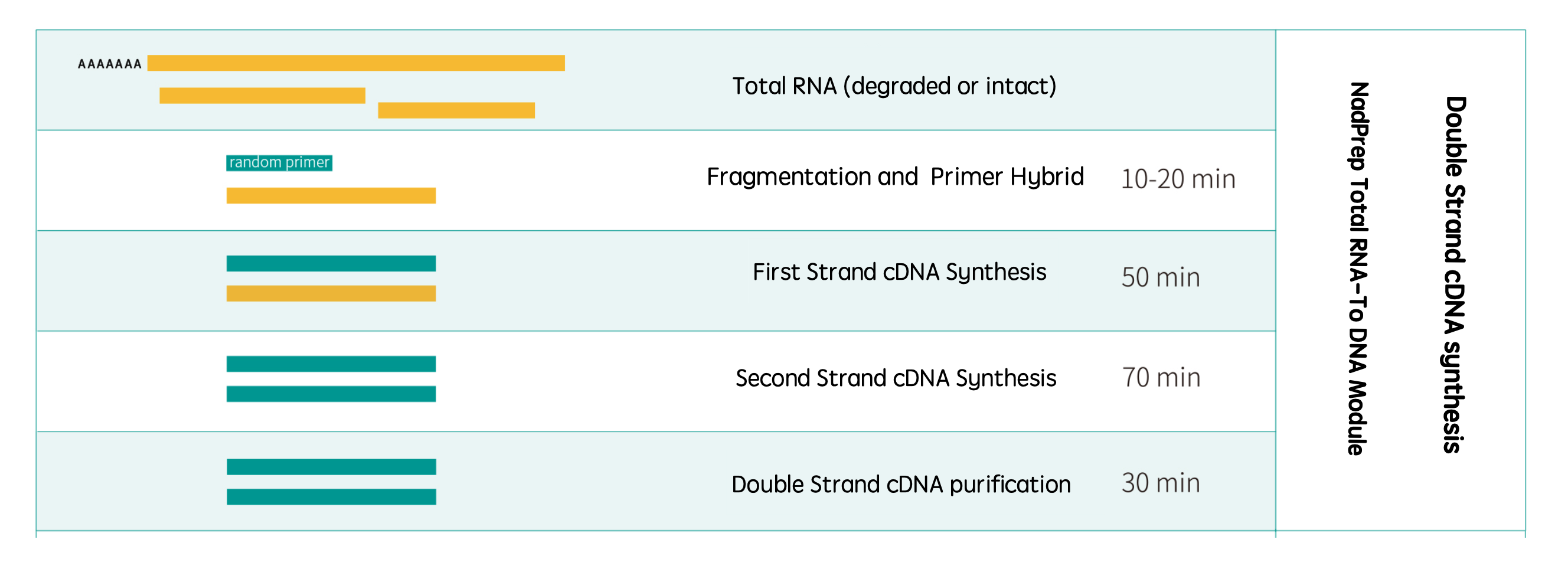Image resolution: width=1568 pixels, height=569 pixels.
Task: Click the Second Strand cDNA Synthesis label
Action: tap(896, 378)
